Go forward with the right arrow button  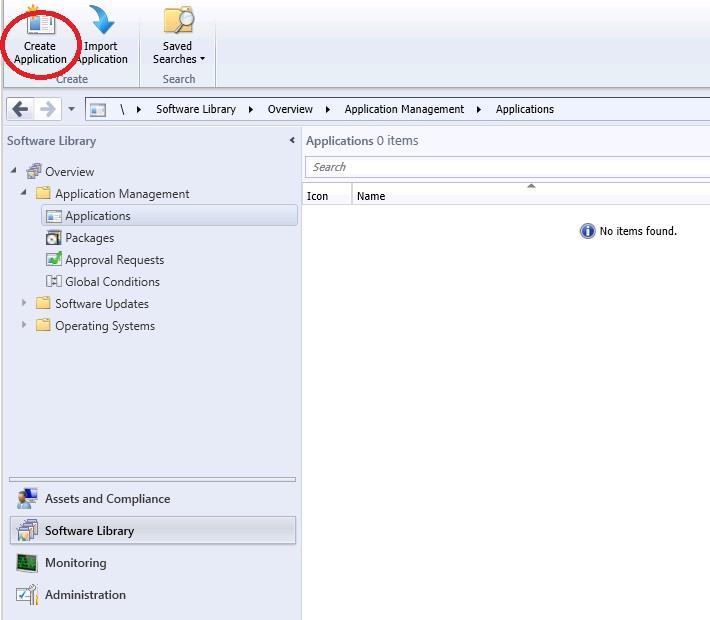tap(48, 109)
